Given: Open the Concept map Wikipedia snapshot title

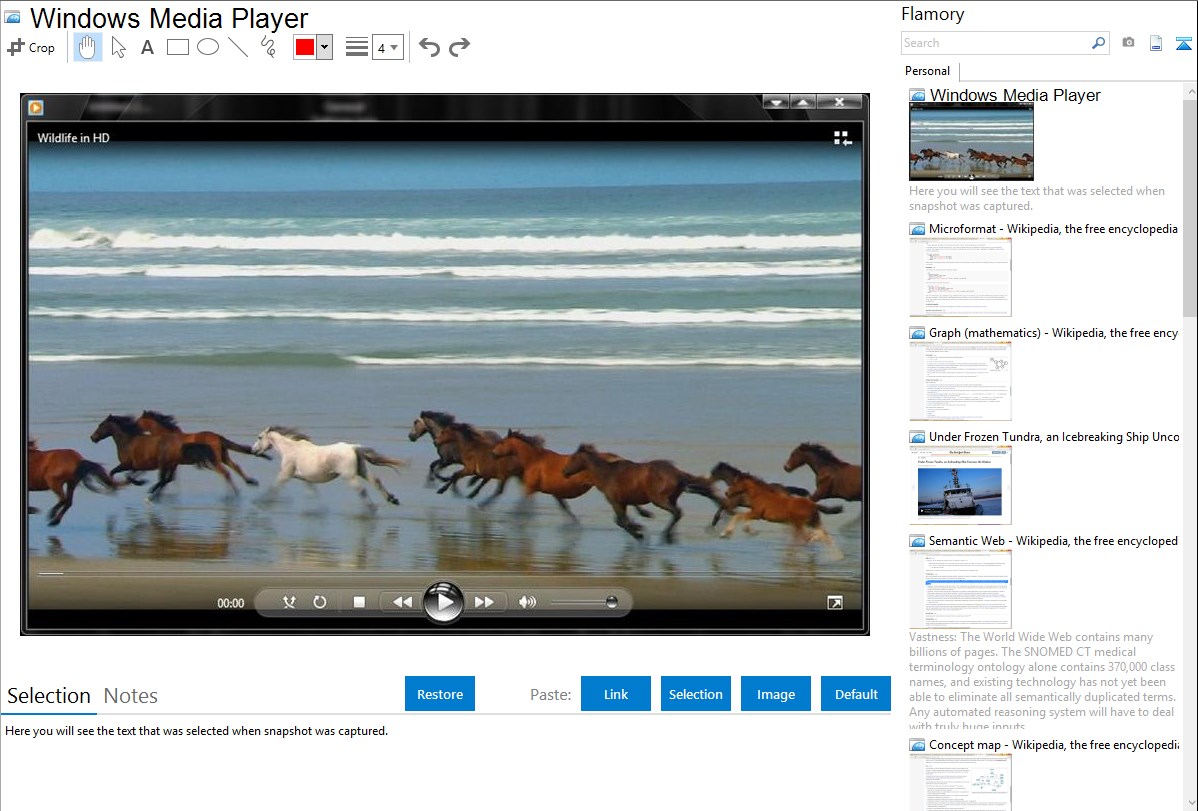Looking at the screenshot, I should pyautogui.click(x=1053, y=744).
